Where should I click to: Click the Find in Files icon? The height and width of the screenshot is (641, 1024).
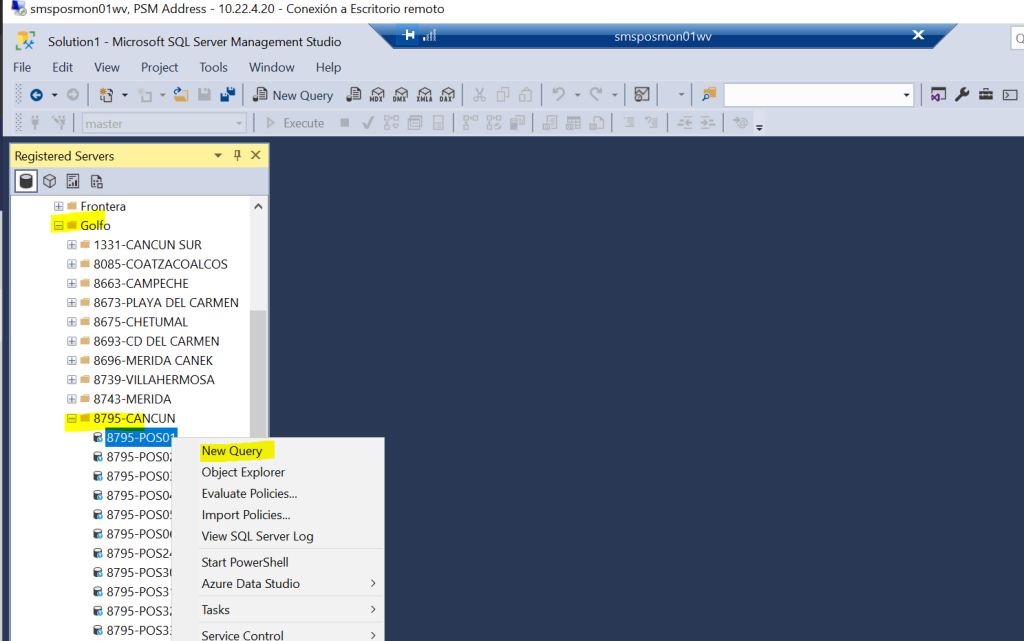(x=709, y=95)
